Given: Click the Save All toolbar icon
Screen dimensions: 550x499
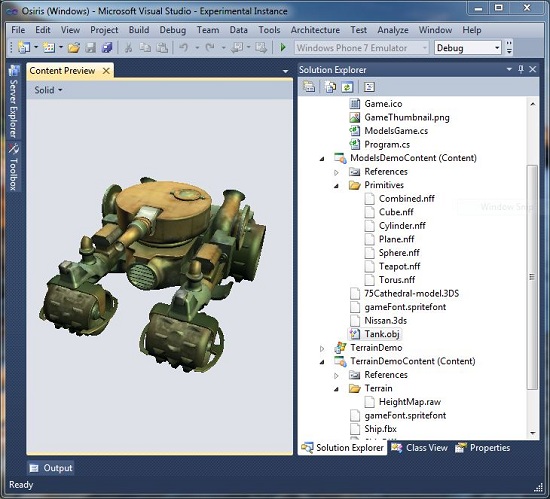Looking at the screenshot, I should point(107,47).
